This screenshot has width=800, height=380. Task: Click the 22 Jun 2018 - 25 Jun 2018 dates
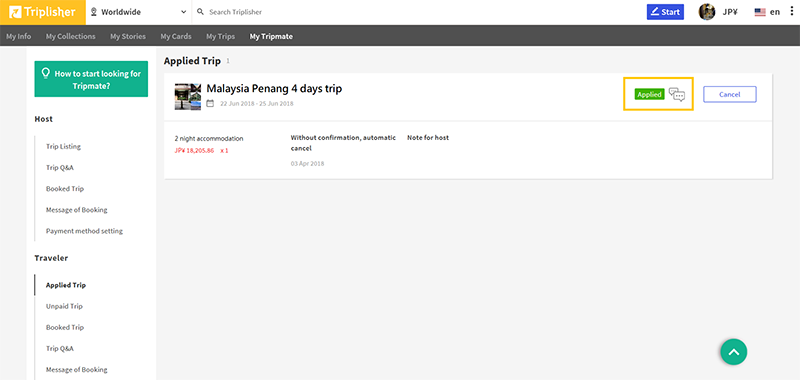coord(257,104)
